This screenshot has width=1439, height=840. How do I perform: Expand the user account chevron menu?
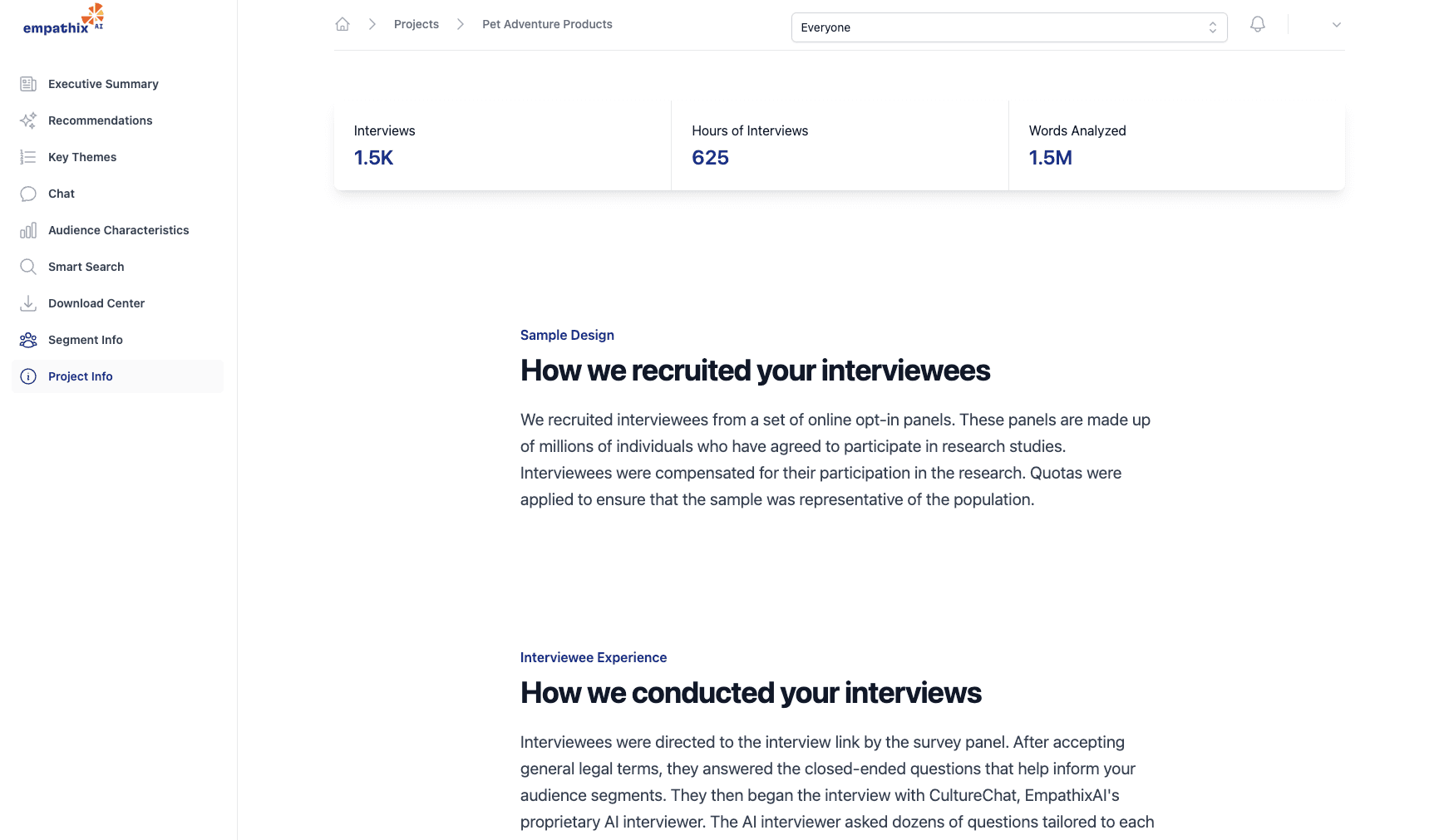(x=1336, y=25)
